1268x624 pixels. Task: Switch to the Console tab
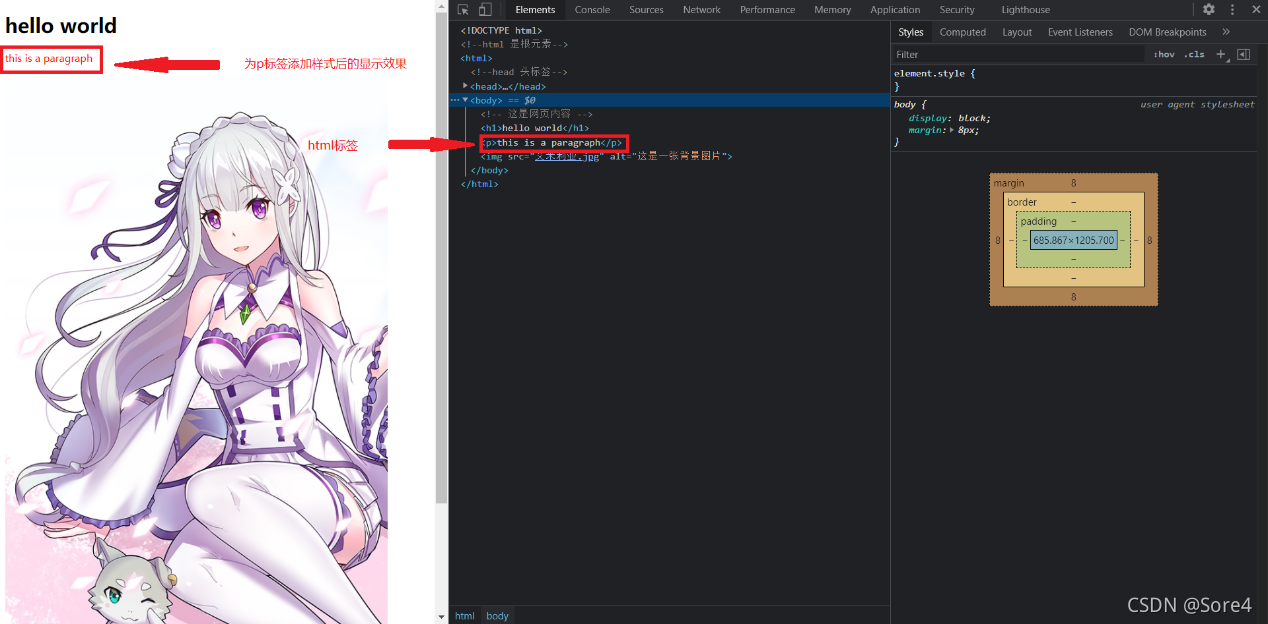[x=592, y=10]
